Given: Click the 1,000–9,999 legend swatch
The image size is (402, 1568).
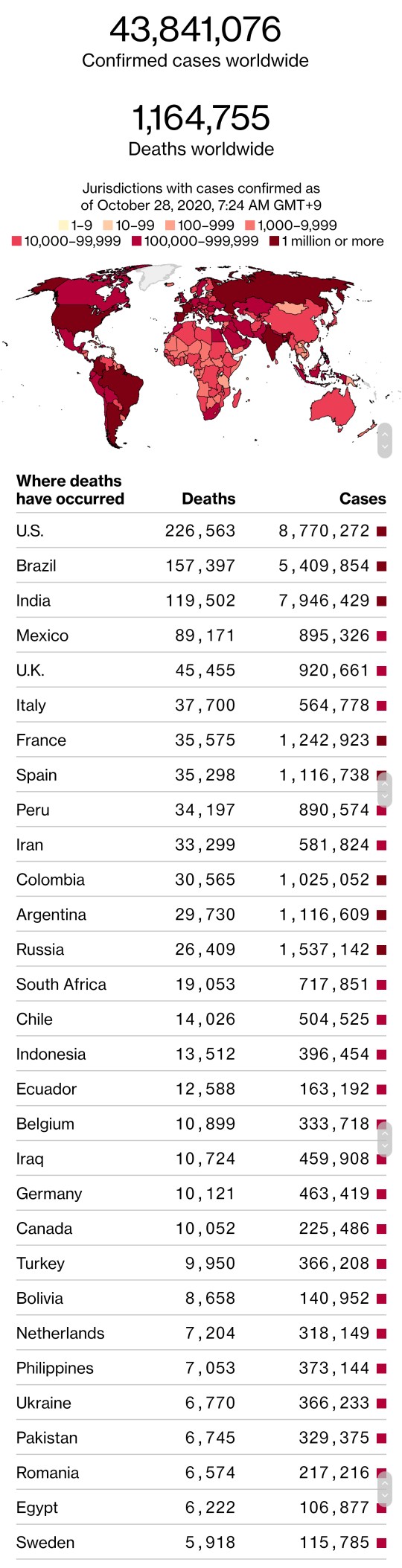Looking at the screenshot, I should [250, 225].
